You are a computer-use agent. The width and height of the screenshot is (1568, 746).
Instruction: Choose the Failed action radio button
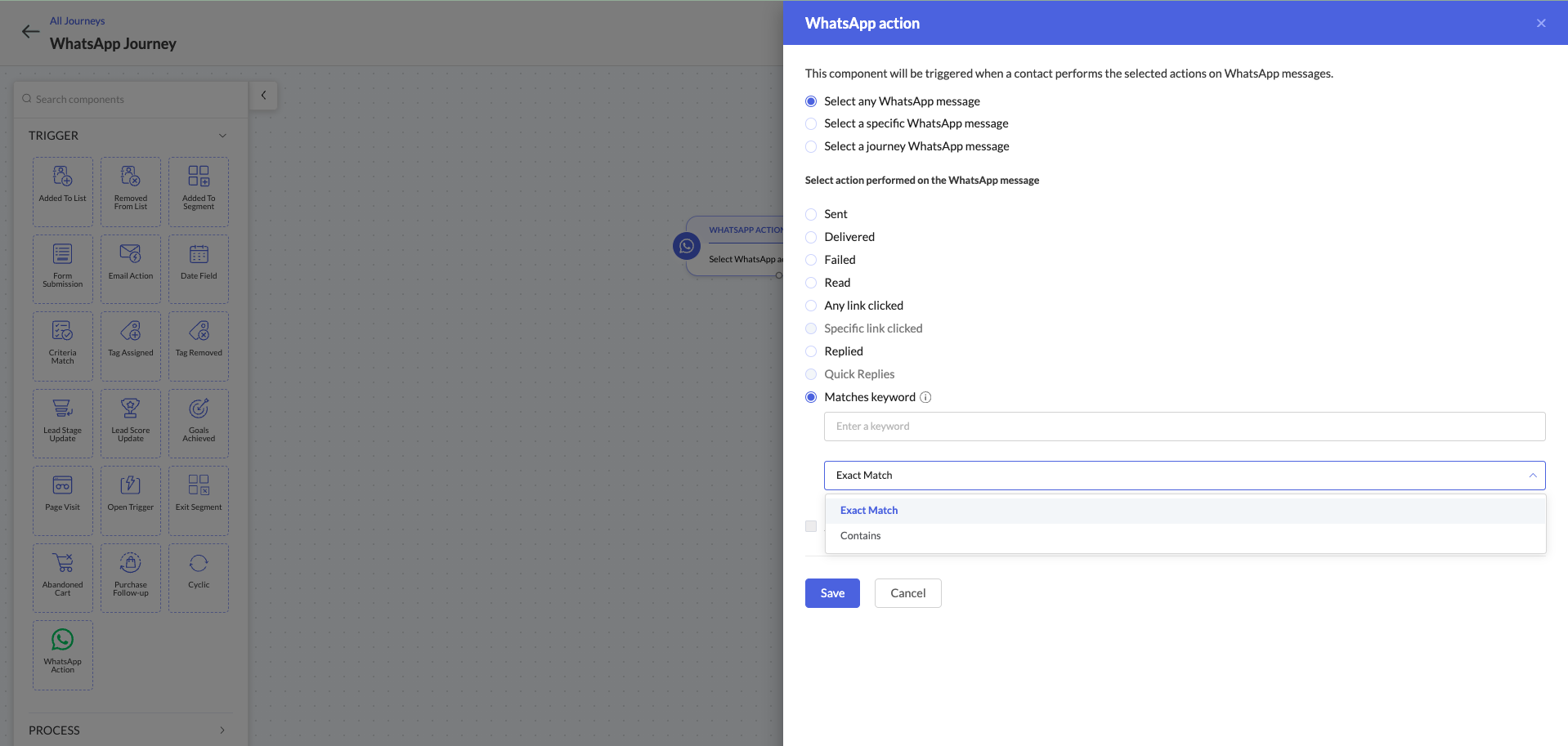[811, 260]
